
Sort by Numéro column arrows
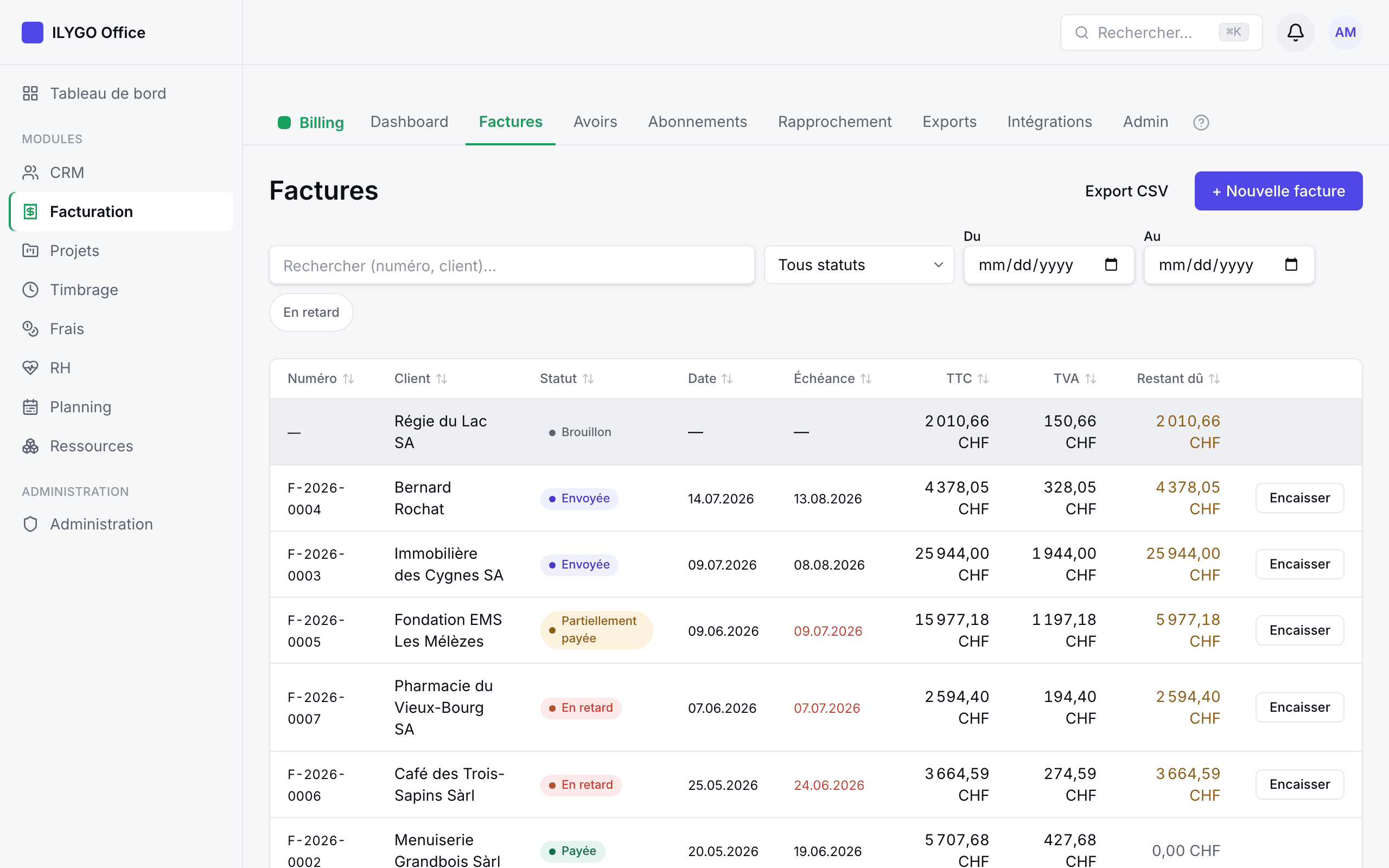[x=348, y=379]
